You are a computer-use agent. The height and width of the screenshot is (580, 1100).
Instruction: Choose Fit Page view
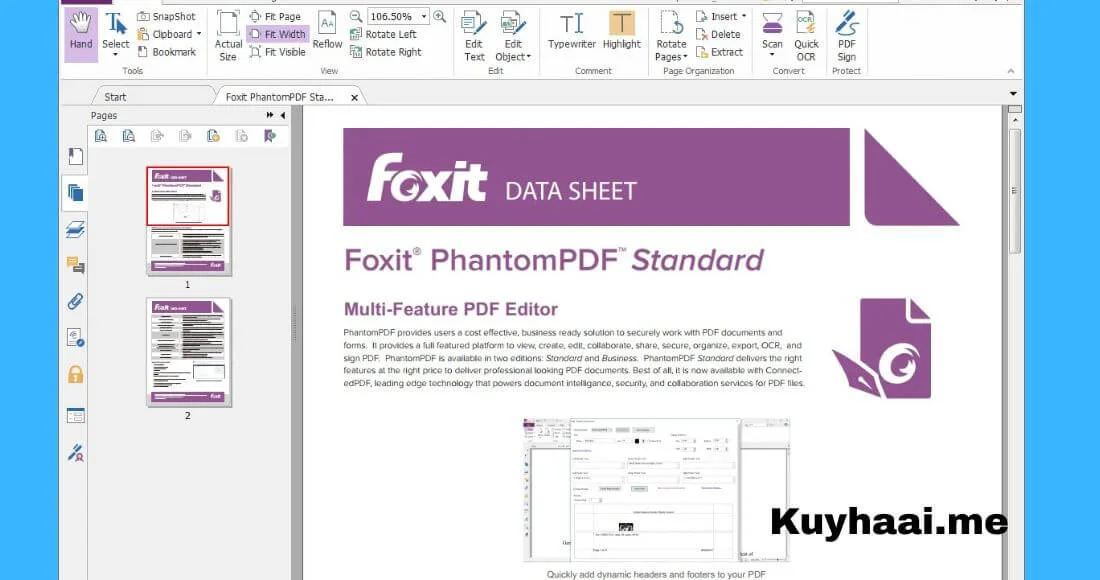(x=275, y=16)
